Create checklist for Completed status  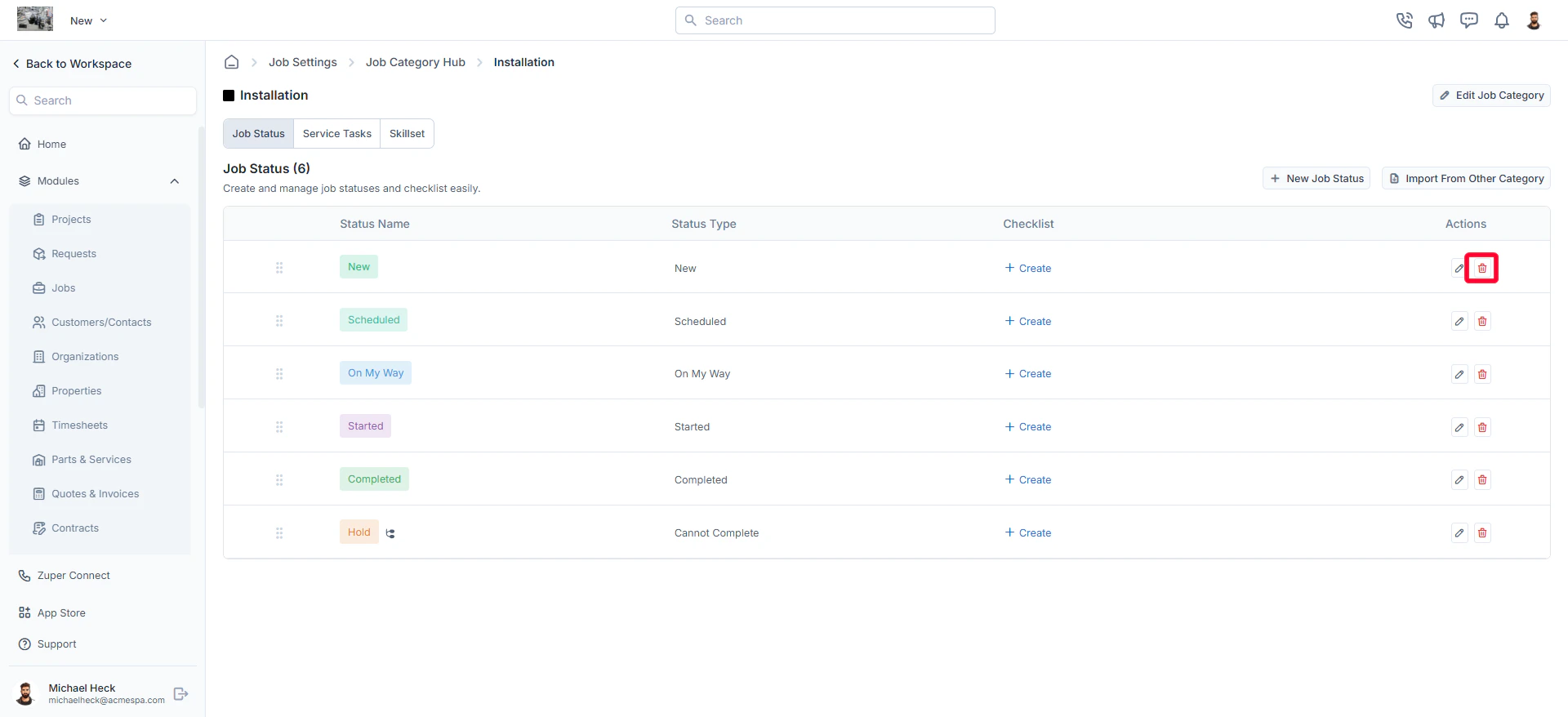(1028, 479)
